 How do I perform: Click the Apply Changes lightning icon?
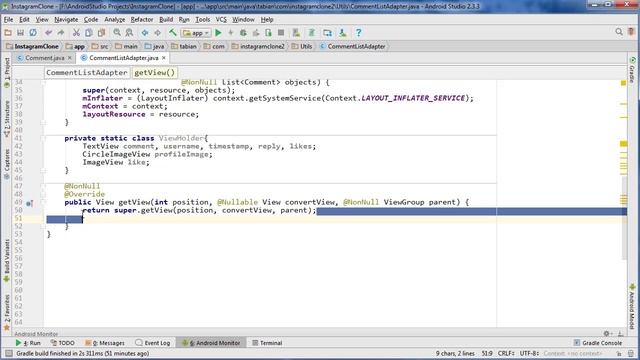click(x=231, y=33)
